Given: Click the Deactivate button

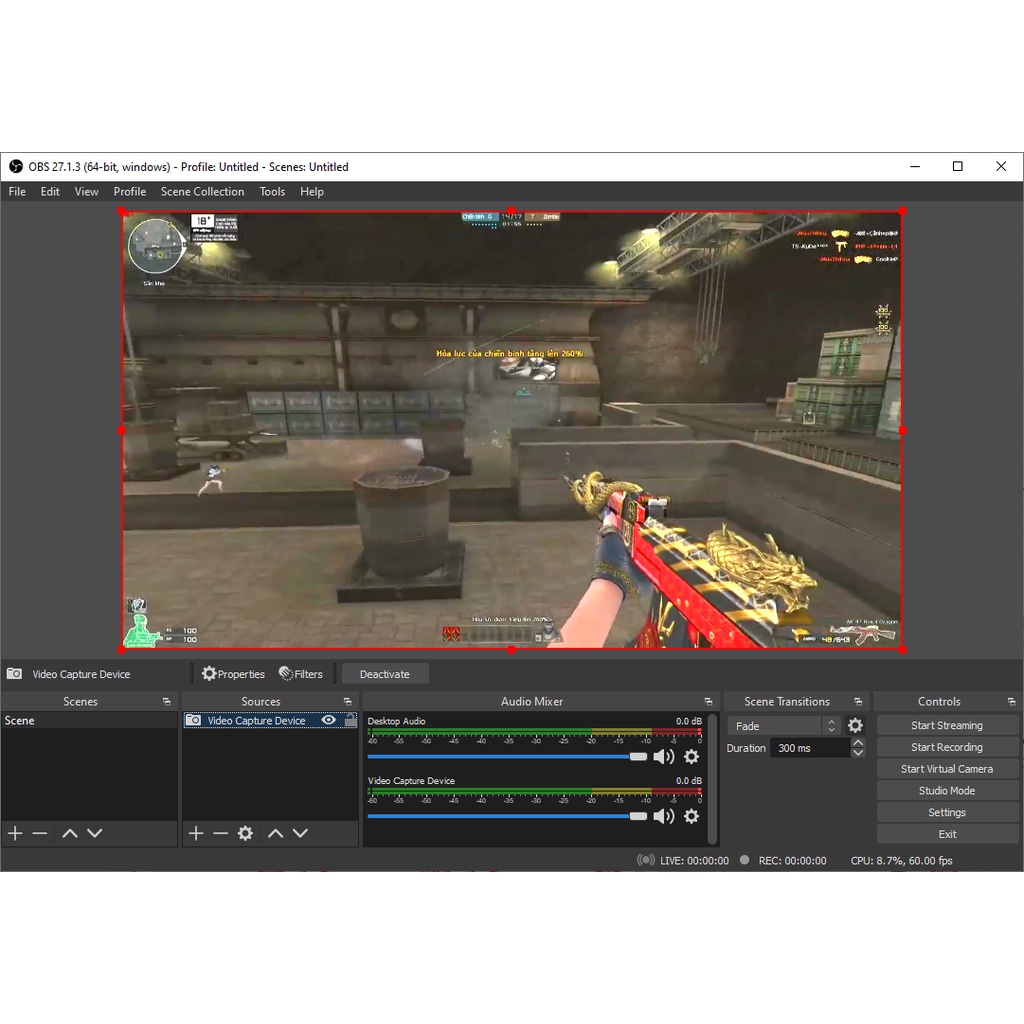Looking at the screenshot, I should pos(385,674).
